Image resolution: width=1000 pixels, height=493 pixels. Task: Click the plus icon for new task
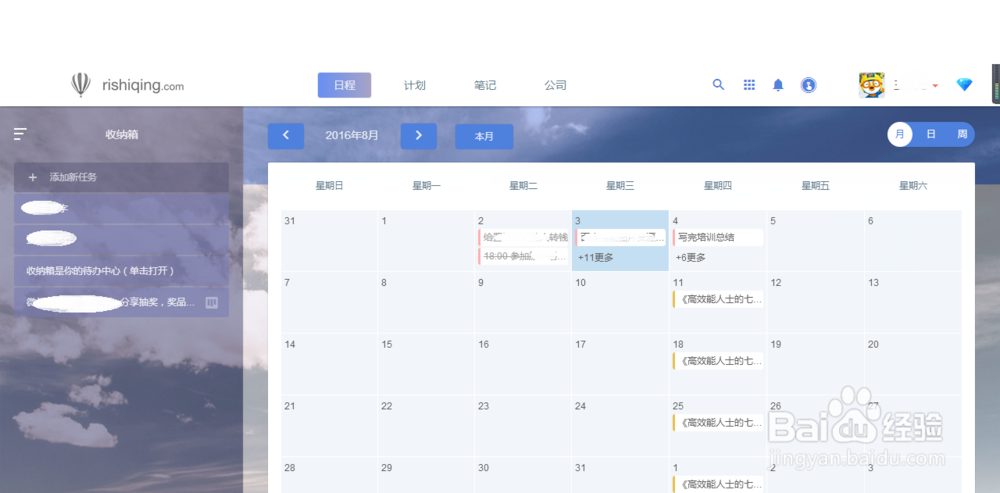click(x=33, y=177)
